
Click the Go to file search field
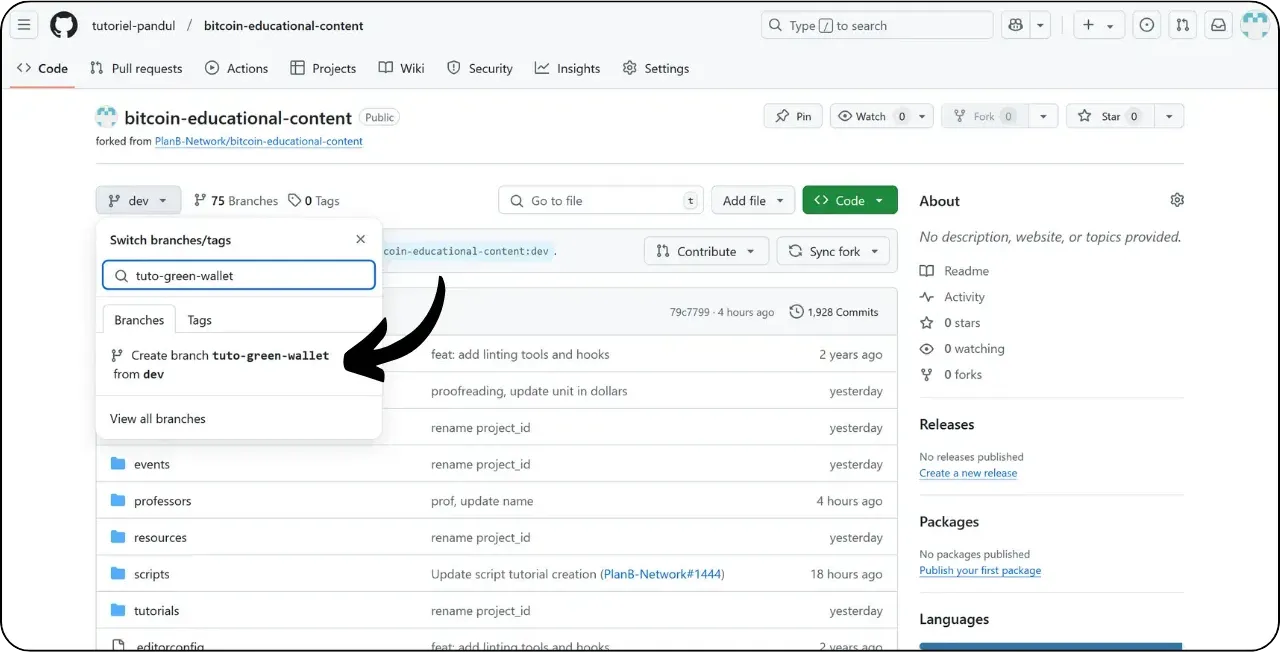coord(600,199)
